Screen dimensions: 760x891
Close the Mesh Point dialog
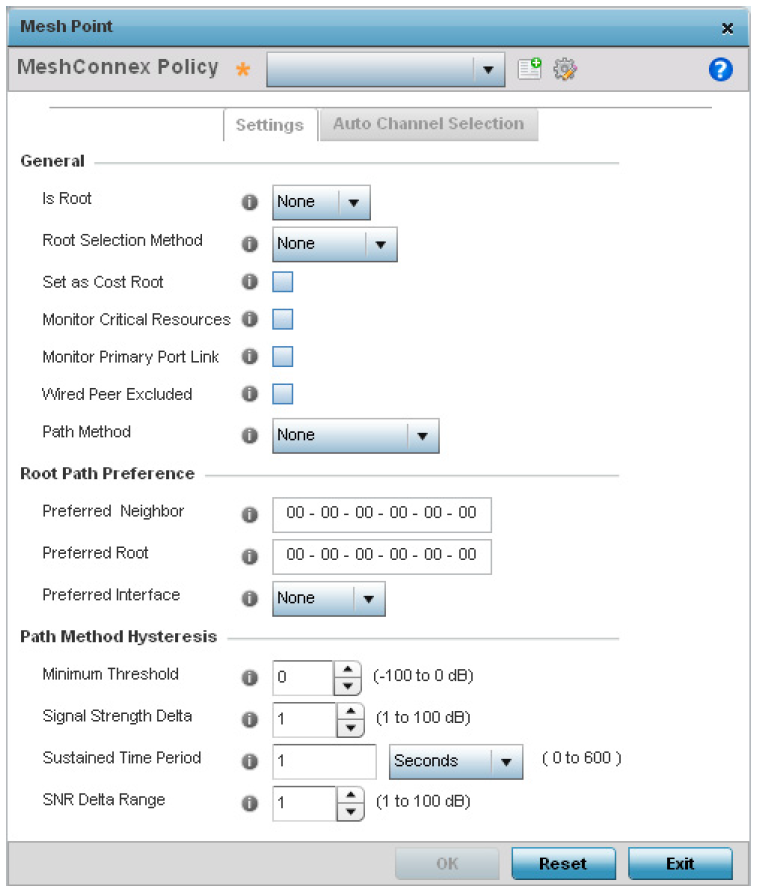[727, 28]
